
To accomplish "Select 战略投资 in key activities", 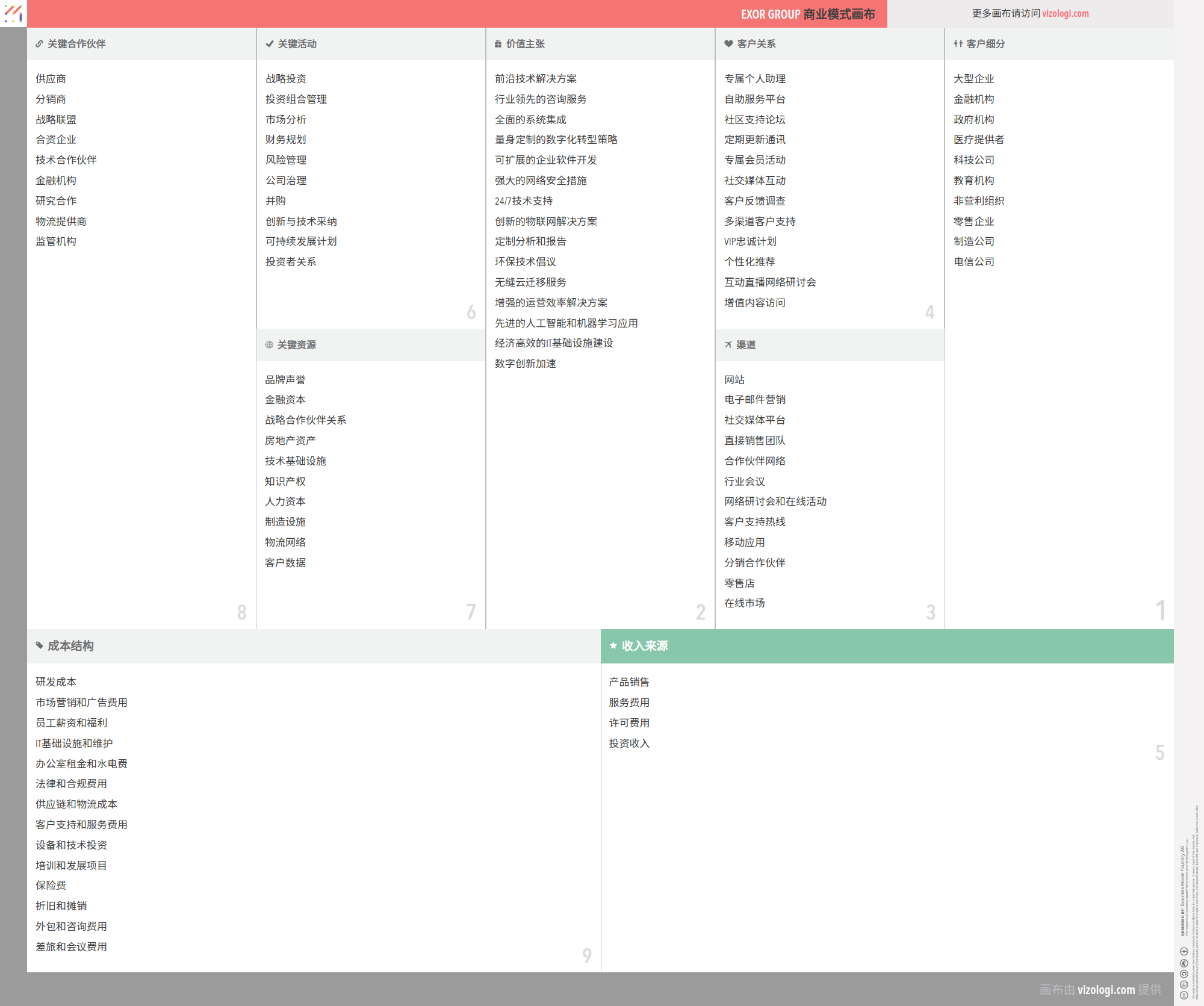I will pos(286,79).
